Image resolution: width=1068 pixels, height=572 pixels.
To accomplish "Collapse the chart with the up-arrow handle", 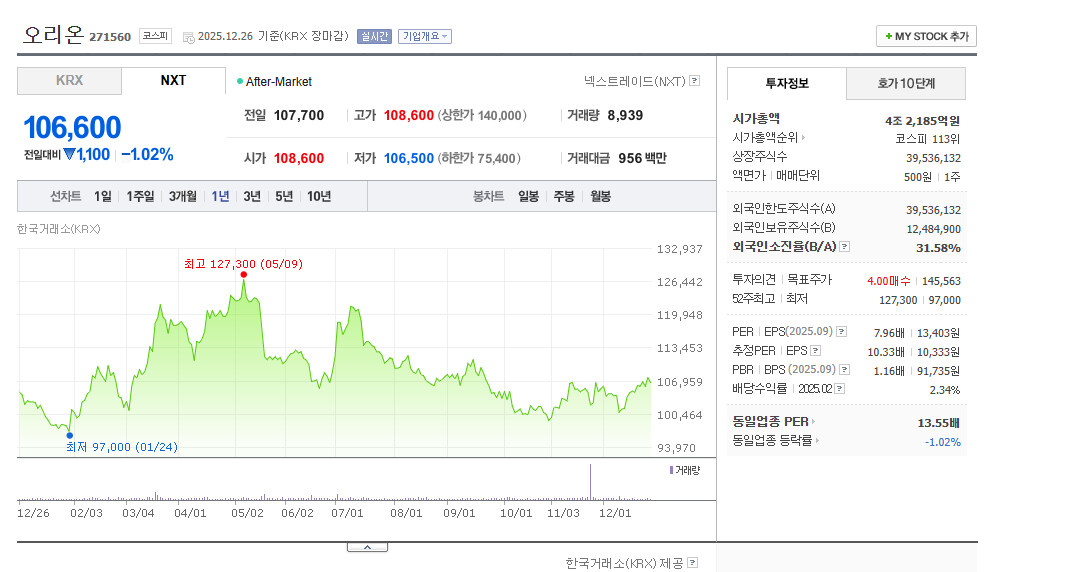I will pyautogui.click(x=367, y=547).
